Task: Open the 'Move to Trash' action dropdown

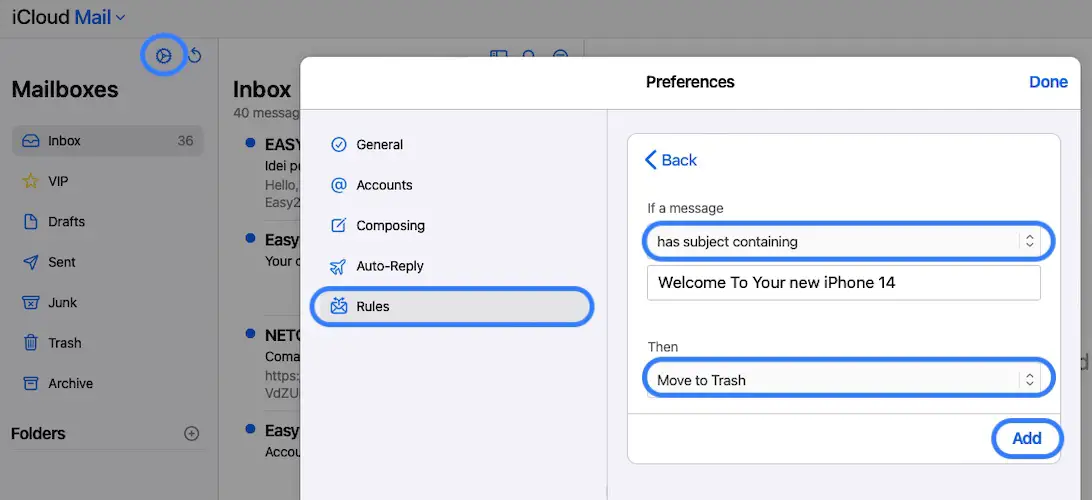Action: pos(845,380)
